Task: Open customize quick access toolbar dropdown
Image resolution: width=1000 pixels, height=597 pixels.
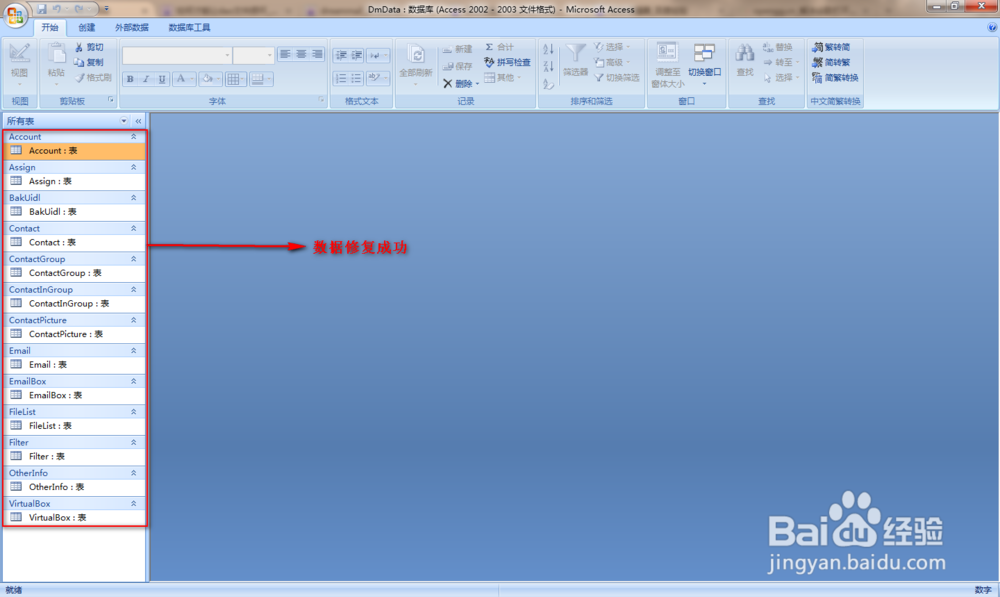Action: (107, 9)
